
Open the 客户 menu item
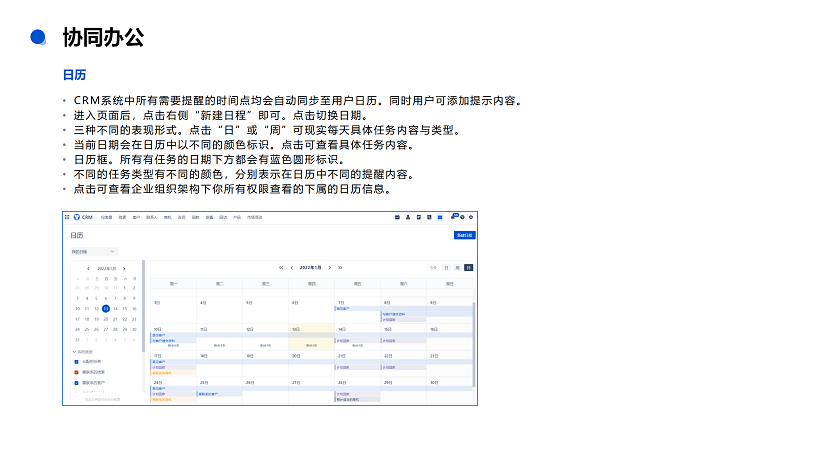tap(136, 217)
